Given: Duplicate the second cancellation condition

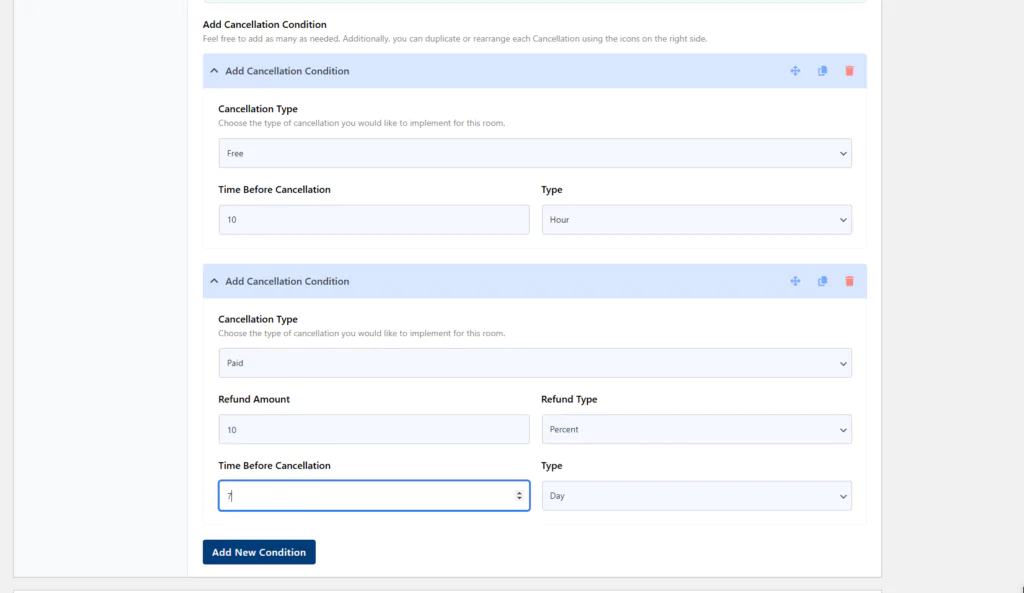Looking at the screenshot, I should [822, 281].
